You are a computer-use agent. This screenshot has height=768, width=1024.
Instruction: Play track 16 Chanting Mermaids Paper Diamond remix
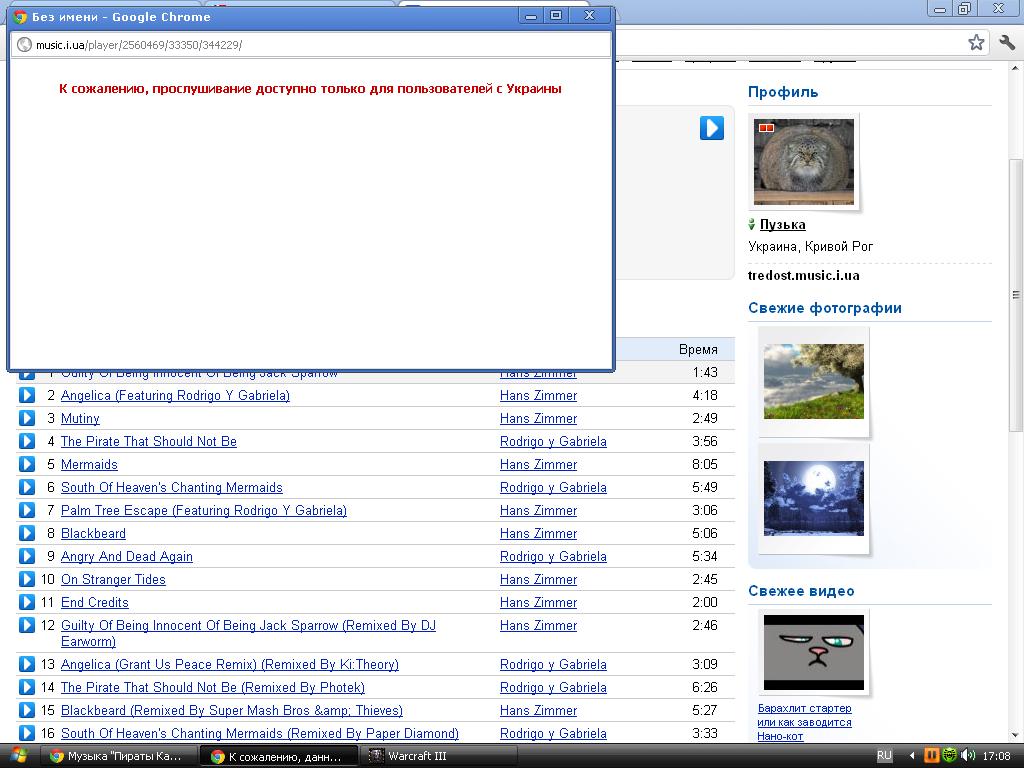(27, 733)
